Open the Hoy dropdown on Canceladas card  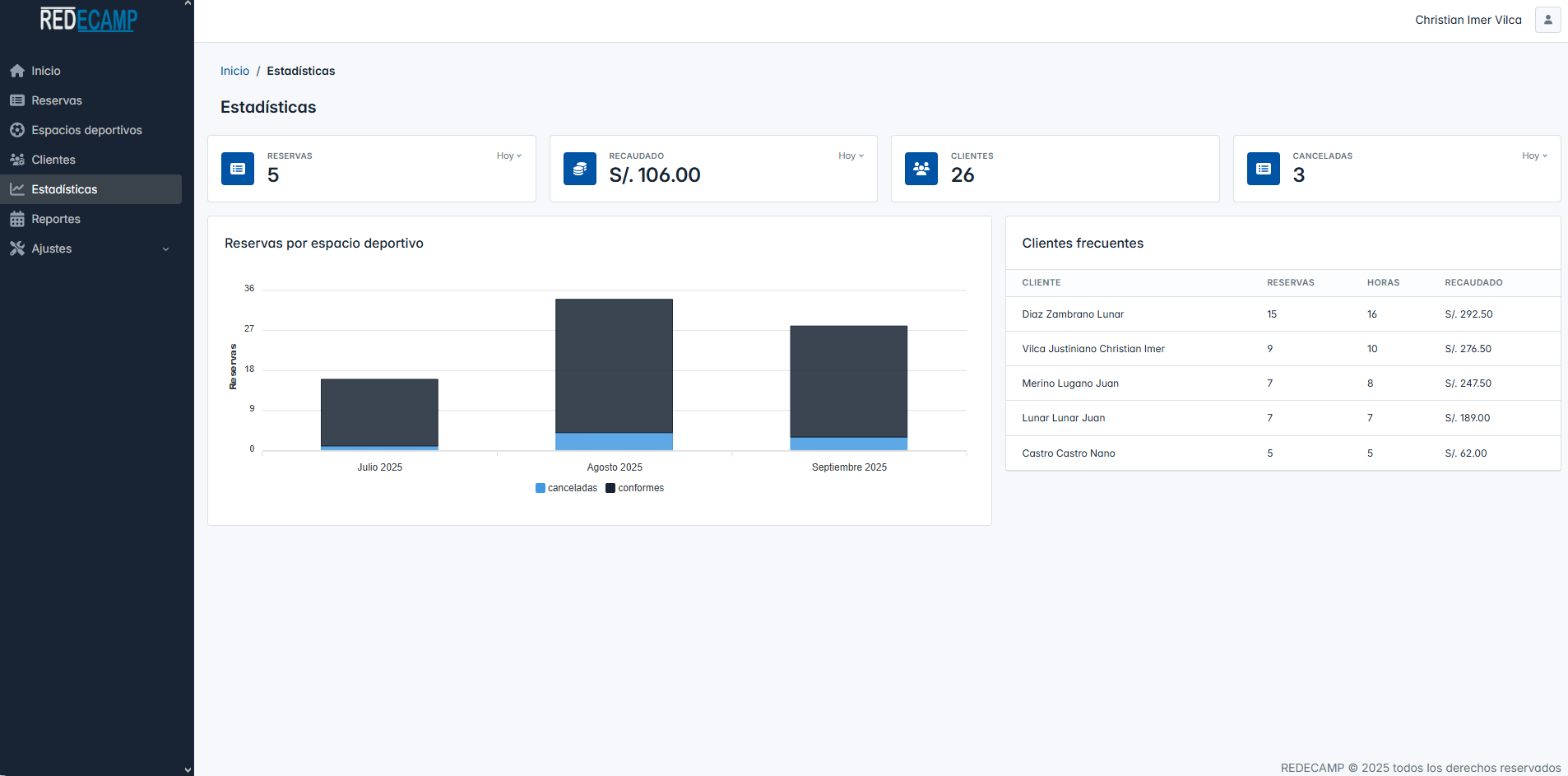(1534, 156)
